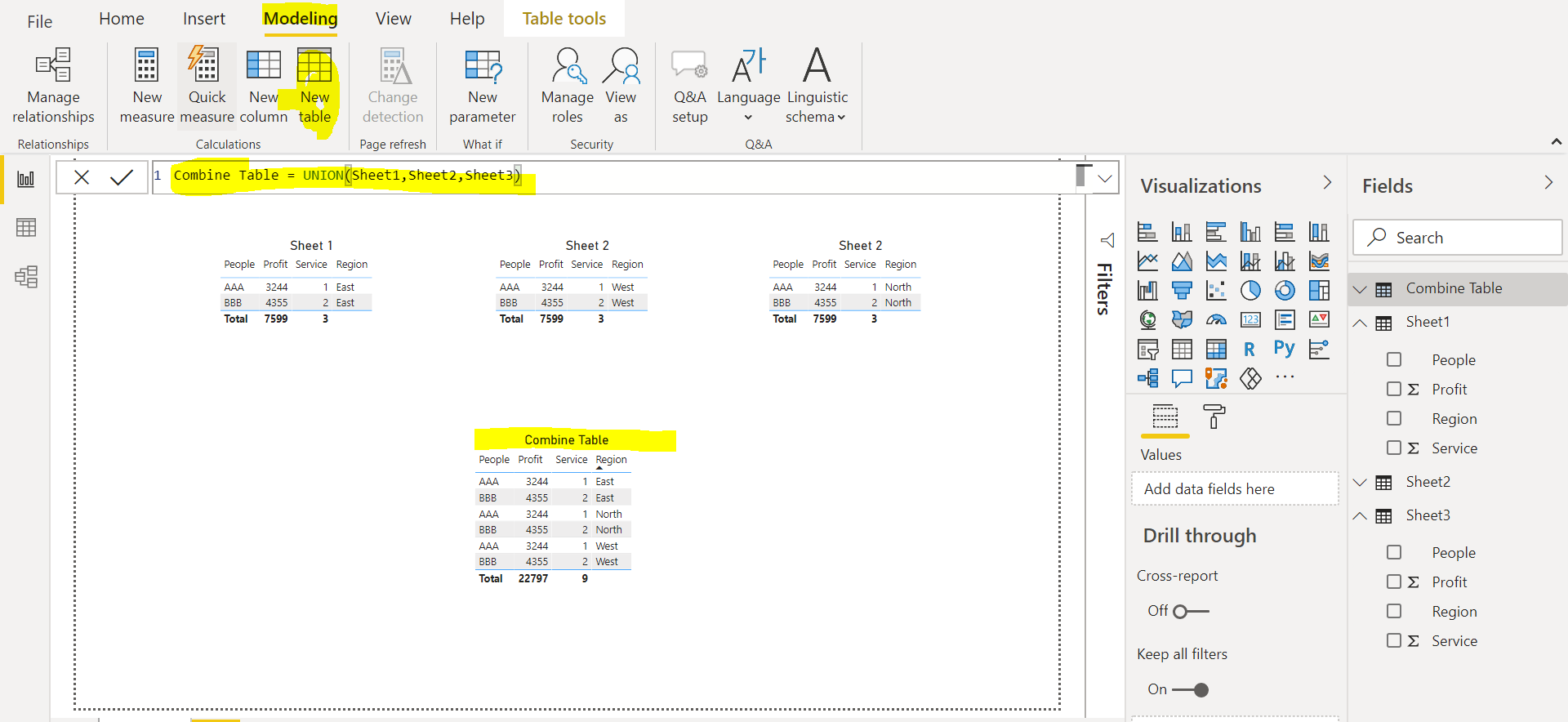
Task: Switch to the Insert tab
Action: (x=204, y=19)
